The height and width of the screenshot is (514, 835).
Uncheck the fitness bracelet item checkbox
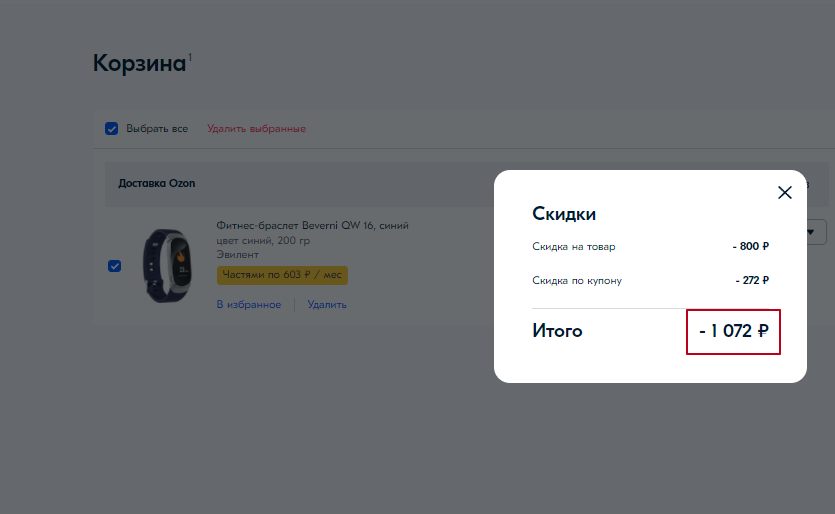(x=114, y=266)
